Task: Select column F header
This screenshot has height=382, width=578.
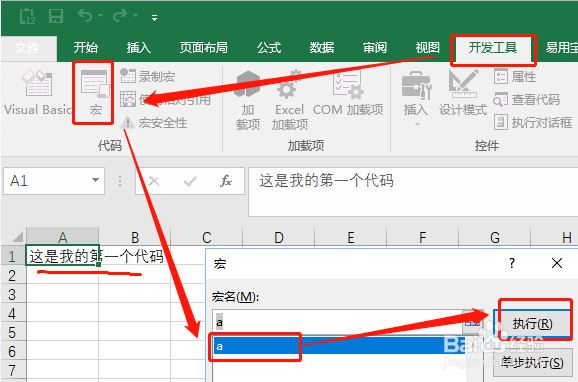Action: 422,237
